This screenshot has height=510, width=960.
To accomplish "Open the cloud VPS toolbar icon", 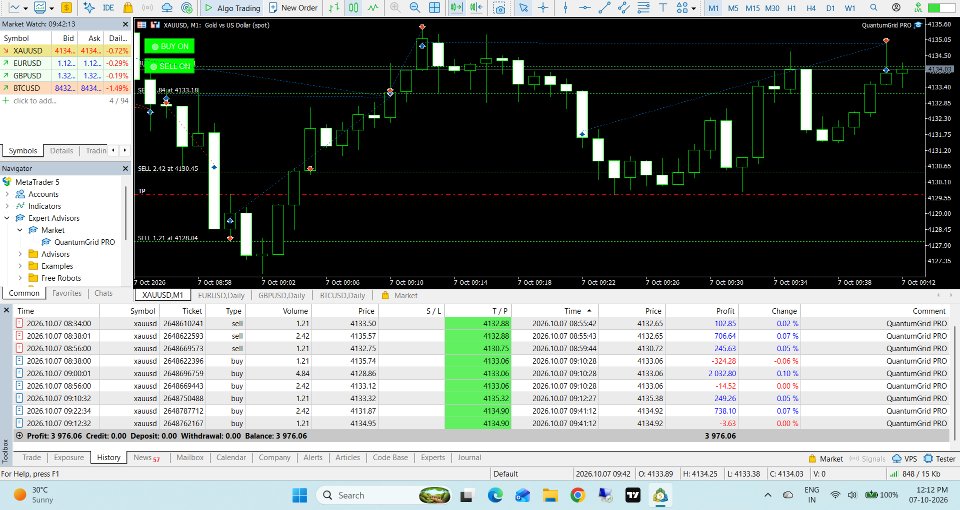I will [x=167, y=7].
